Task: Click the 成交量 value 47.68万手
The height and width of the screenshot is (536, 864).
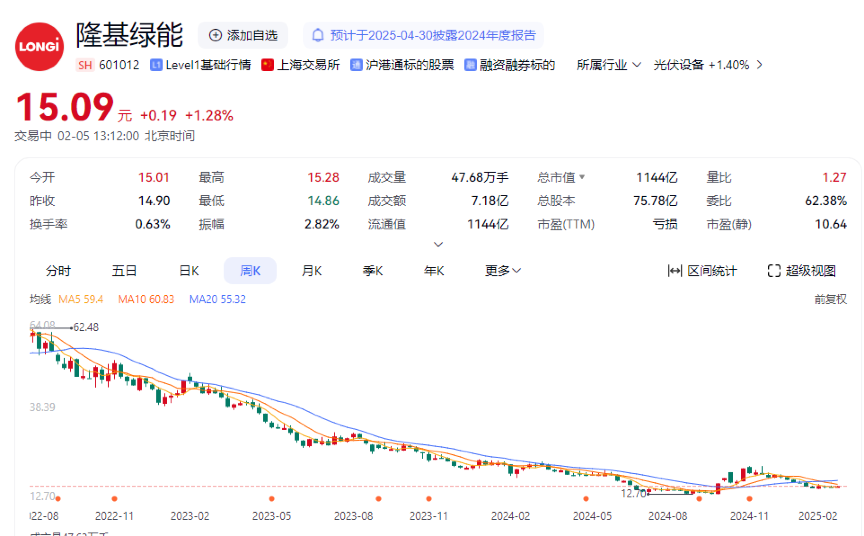Action: click(480, 177)
